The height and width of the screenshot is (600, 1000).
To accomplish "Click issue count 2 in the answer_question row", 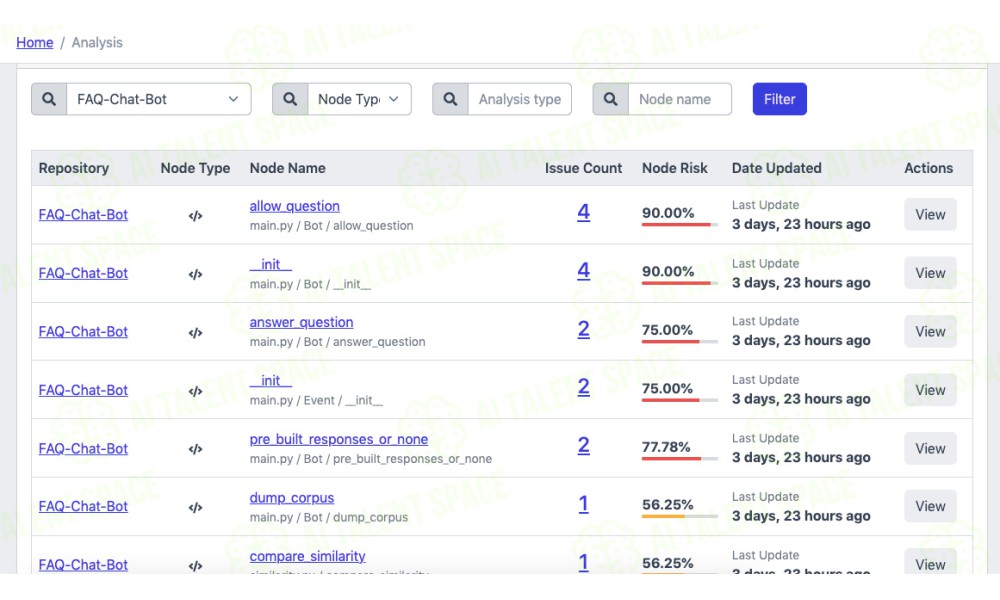I will [584, 329].
